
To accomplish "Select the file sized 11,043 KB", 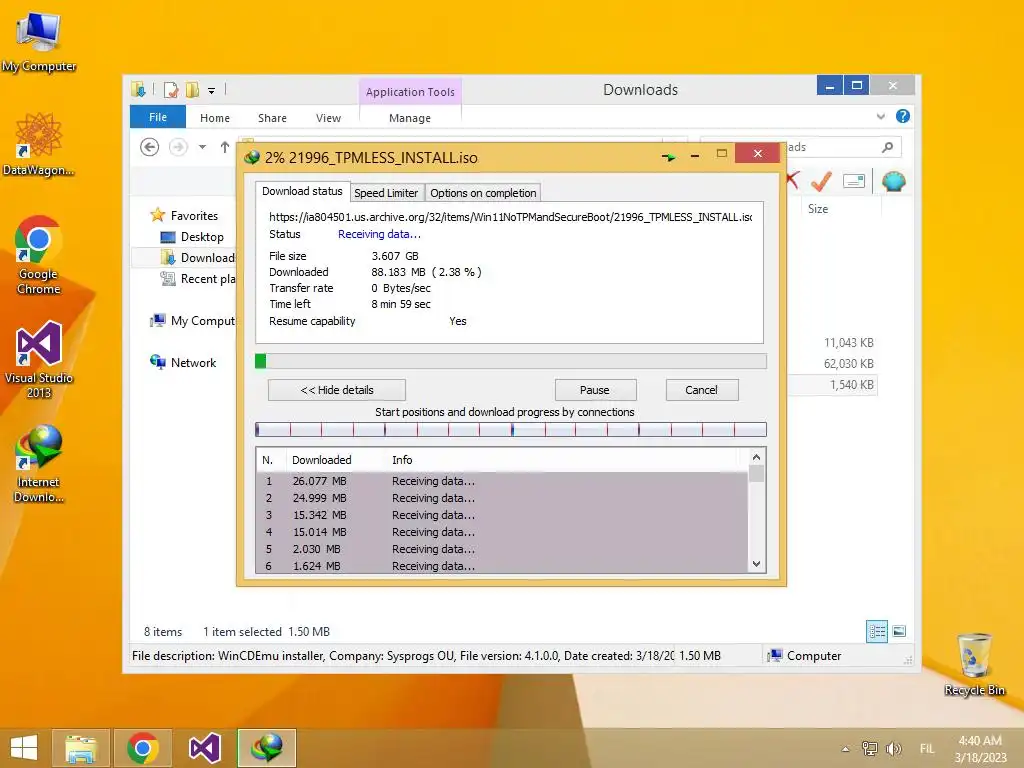I will coord(848,343).
